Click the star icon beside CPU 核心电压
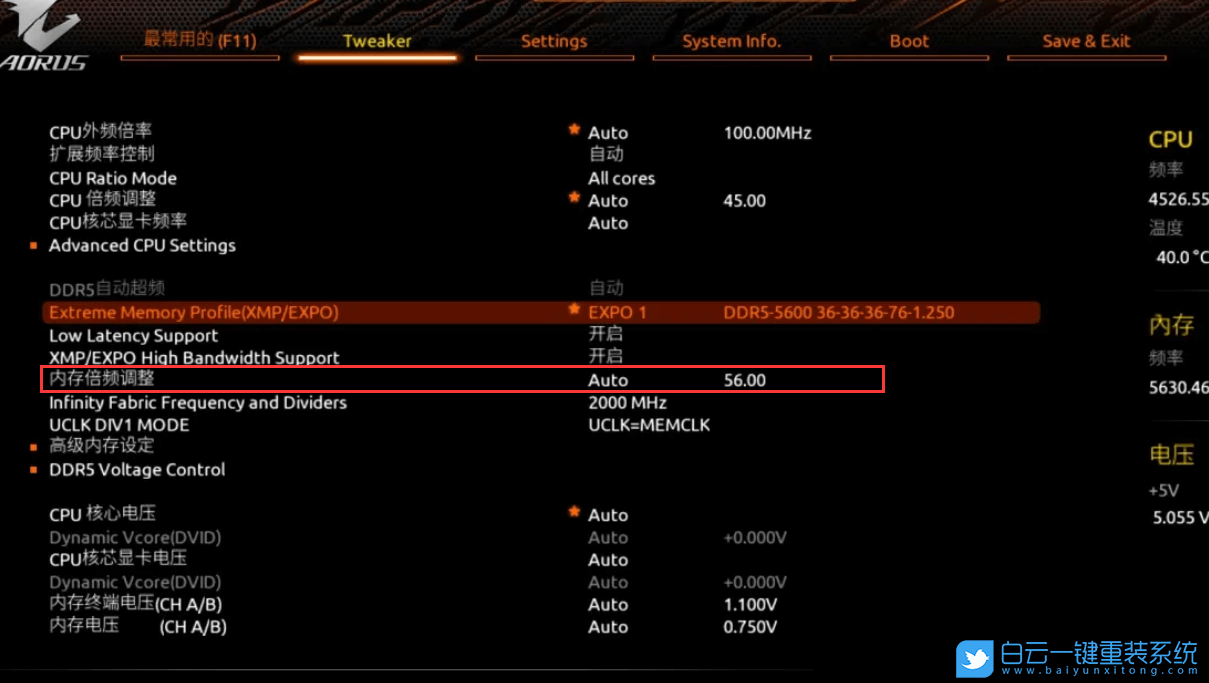The height and width of the screenshot is (683, 1209). (574, 512)
